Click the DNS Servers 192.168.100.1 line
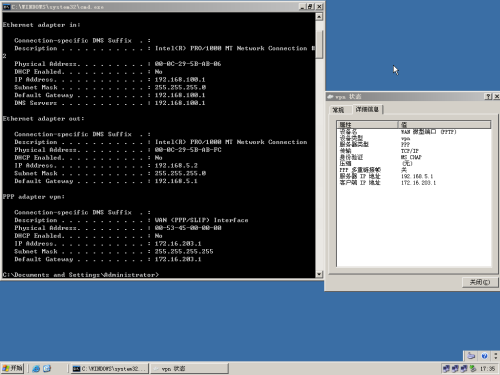 [x=110, y=103]
